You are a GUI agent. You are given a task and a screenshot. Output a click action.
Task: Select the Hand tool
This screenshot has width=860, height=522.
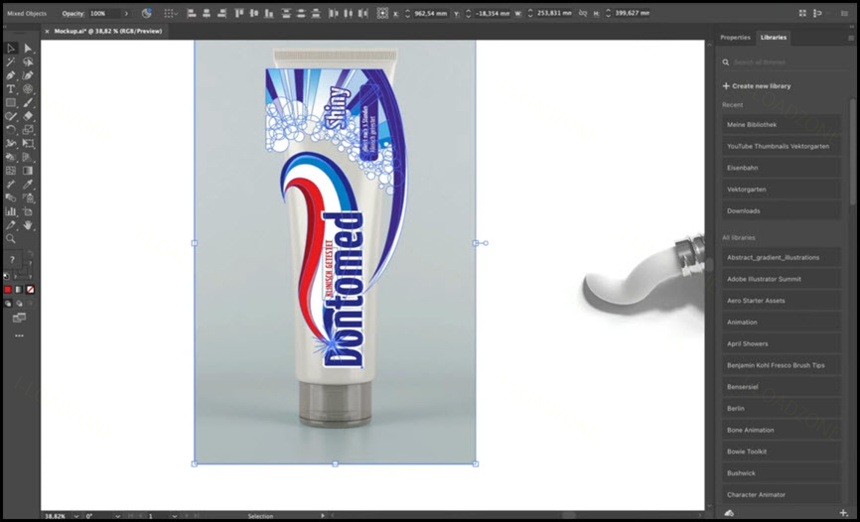tap(28, 225)
